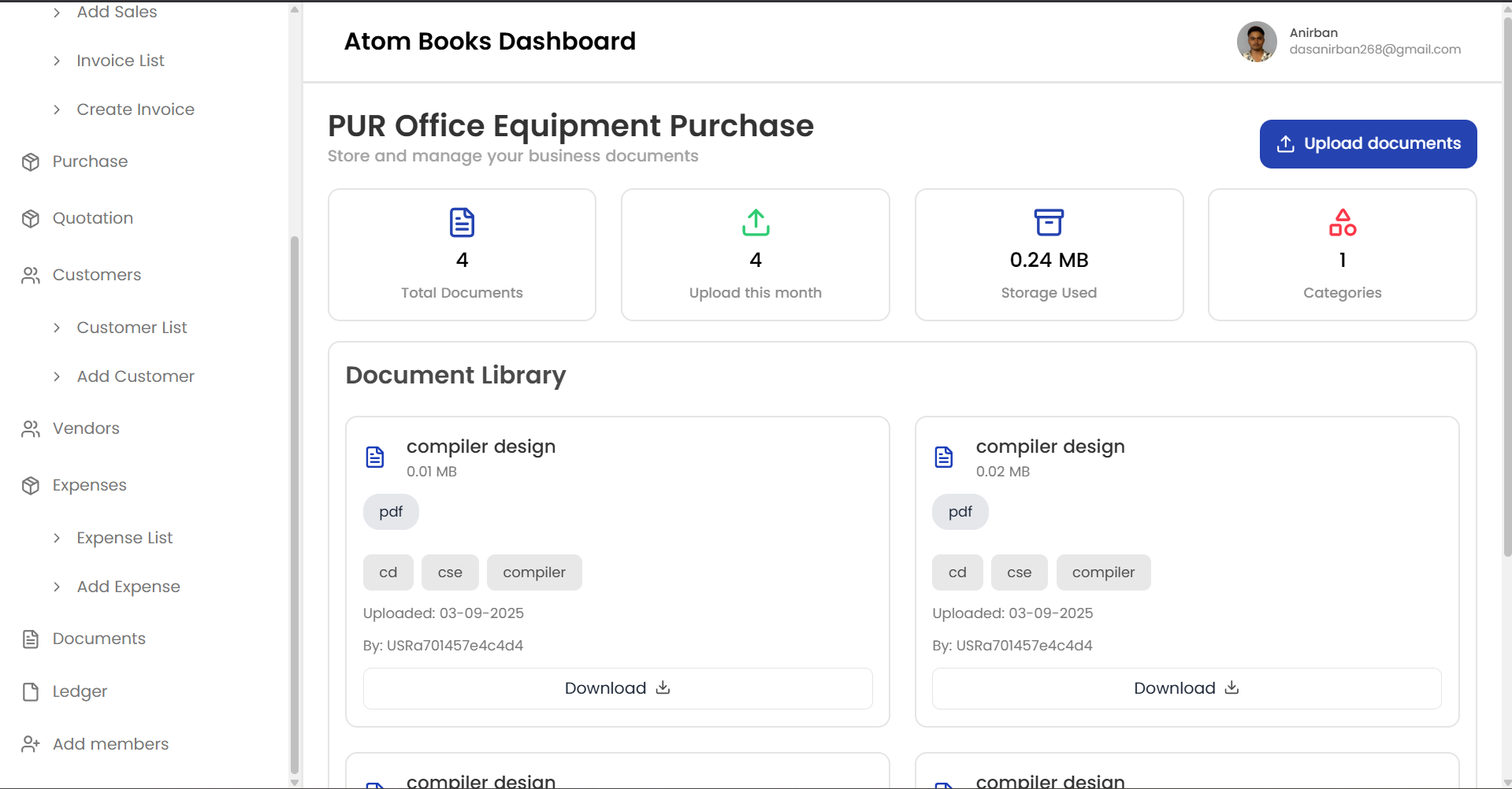Expand the Add Expense chevron
Image resolution: width=1512 pixels, height=789 pixels.
[x=57, y=587]
